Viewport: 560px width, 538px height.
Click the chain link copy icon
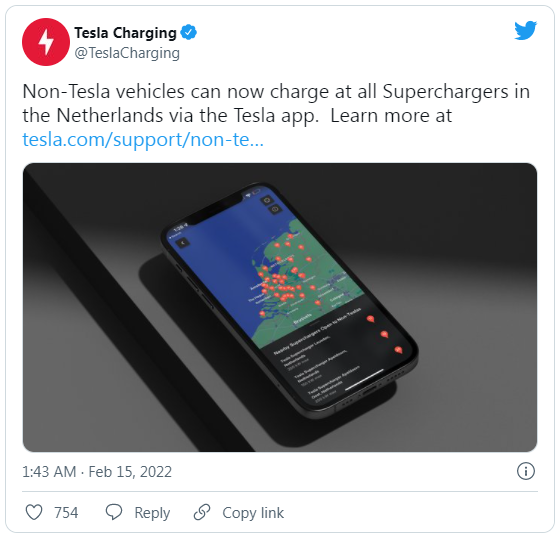pos(202,512)
